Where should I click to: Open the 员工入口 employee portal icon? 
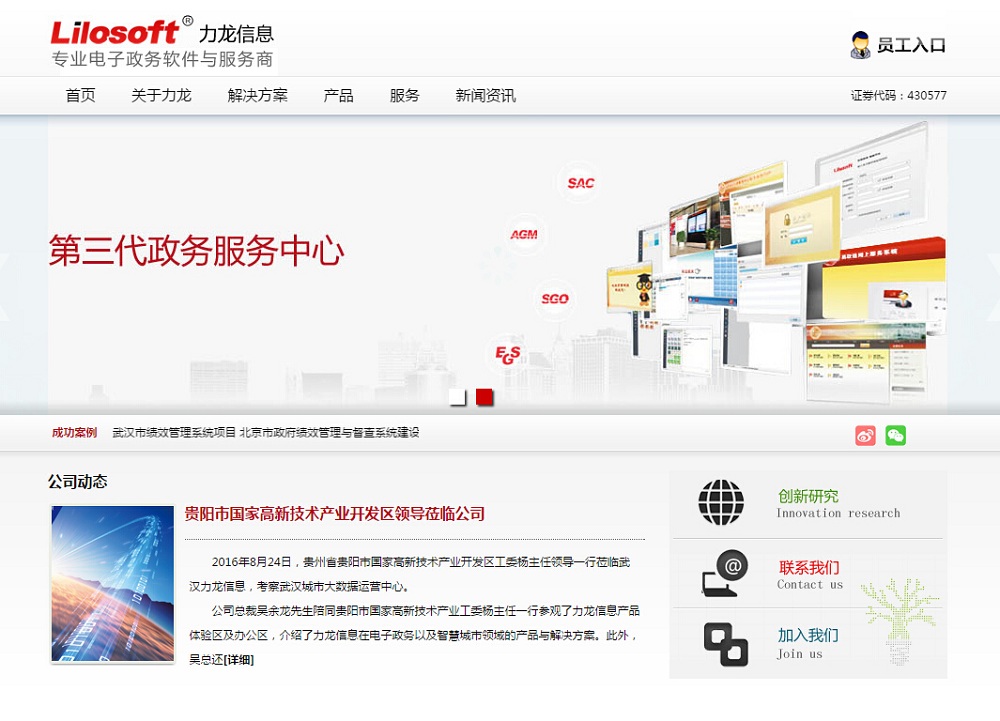click(x=860, y=45)
